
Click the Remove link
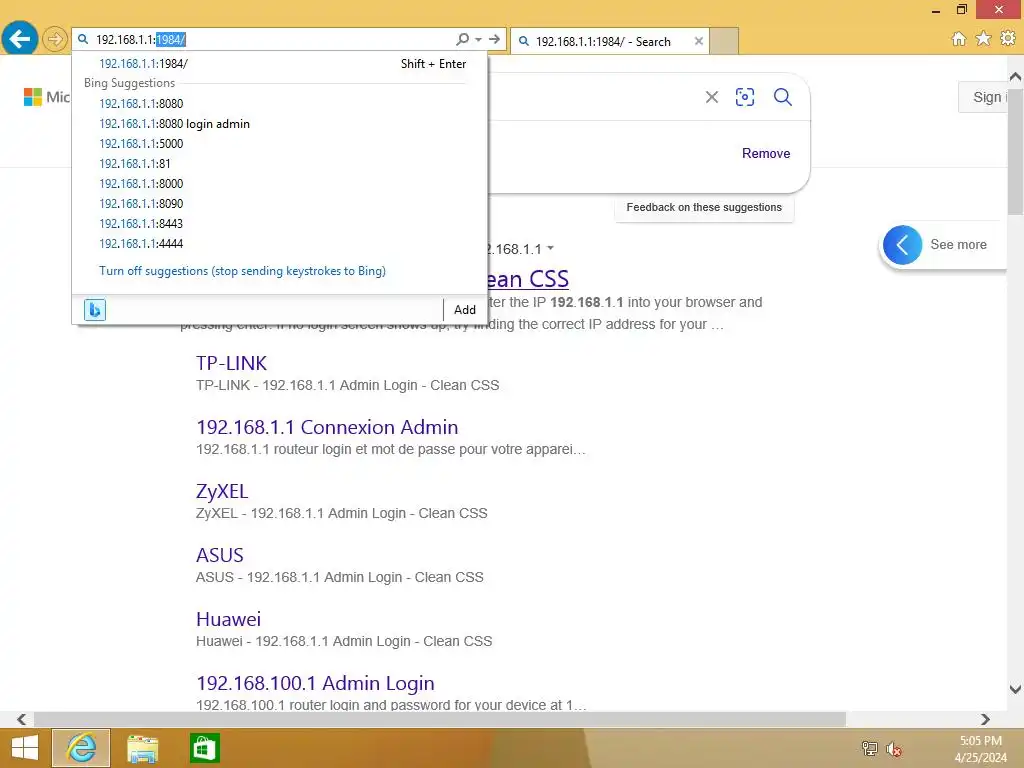(x=766, y=153)
